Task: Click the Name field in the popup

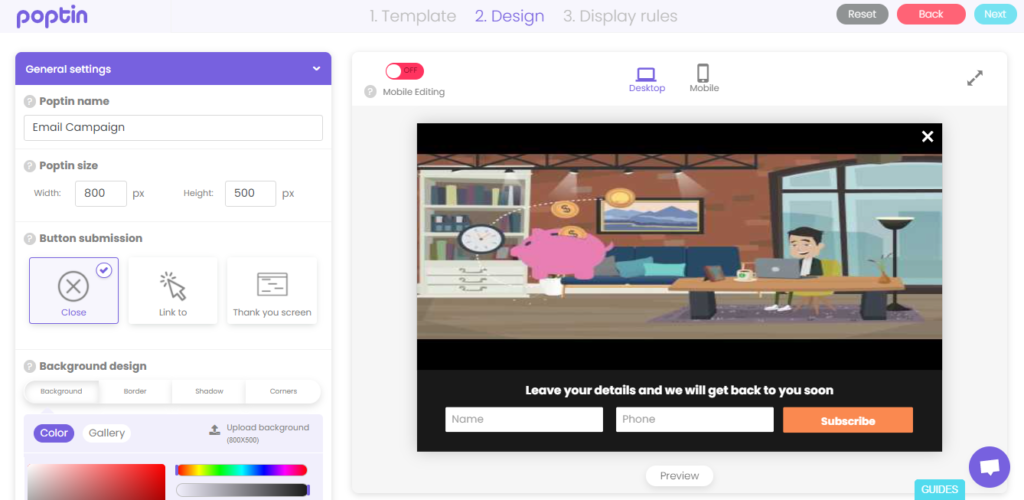Action: [x=524, y=419]
